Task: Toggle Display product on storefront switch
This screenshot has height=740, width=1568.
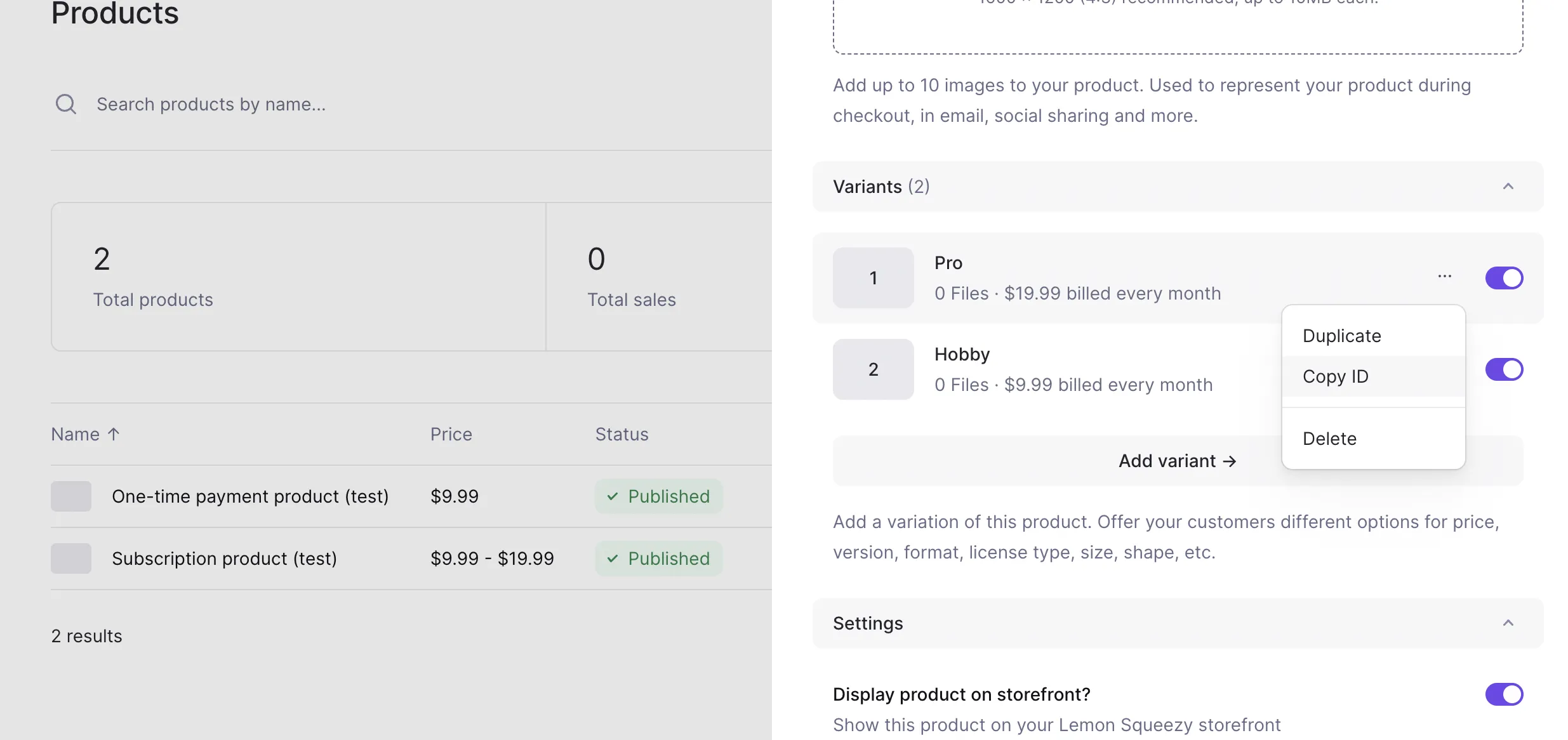Action: (x=1503, y=694)
